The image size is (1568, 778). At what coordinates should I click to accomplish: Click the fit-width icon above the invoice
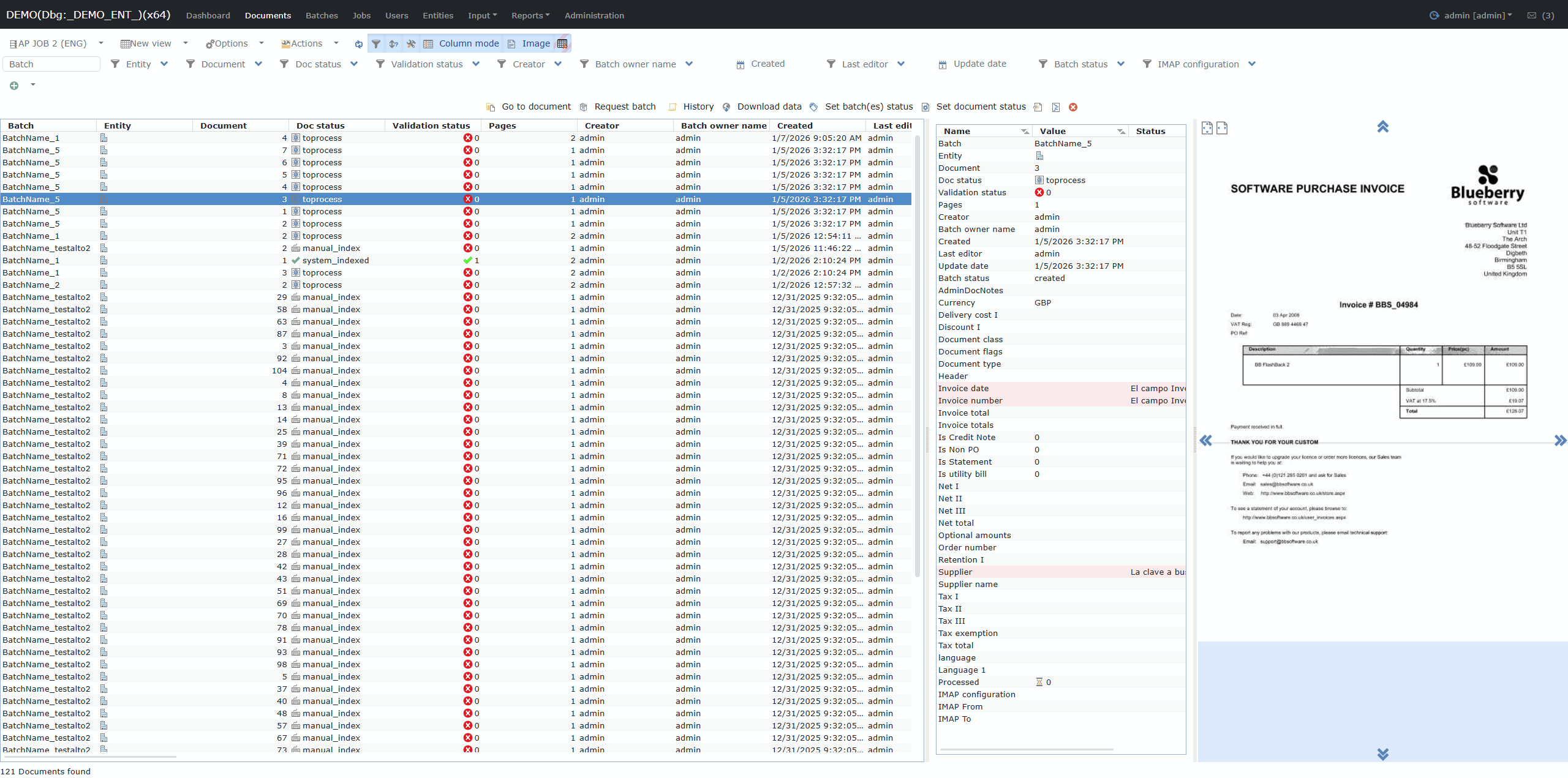click(1222, 128)
